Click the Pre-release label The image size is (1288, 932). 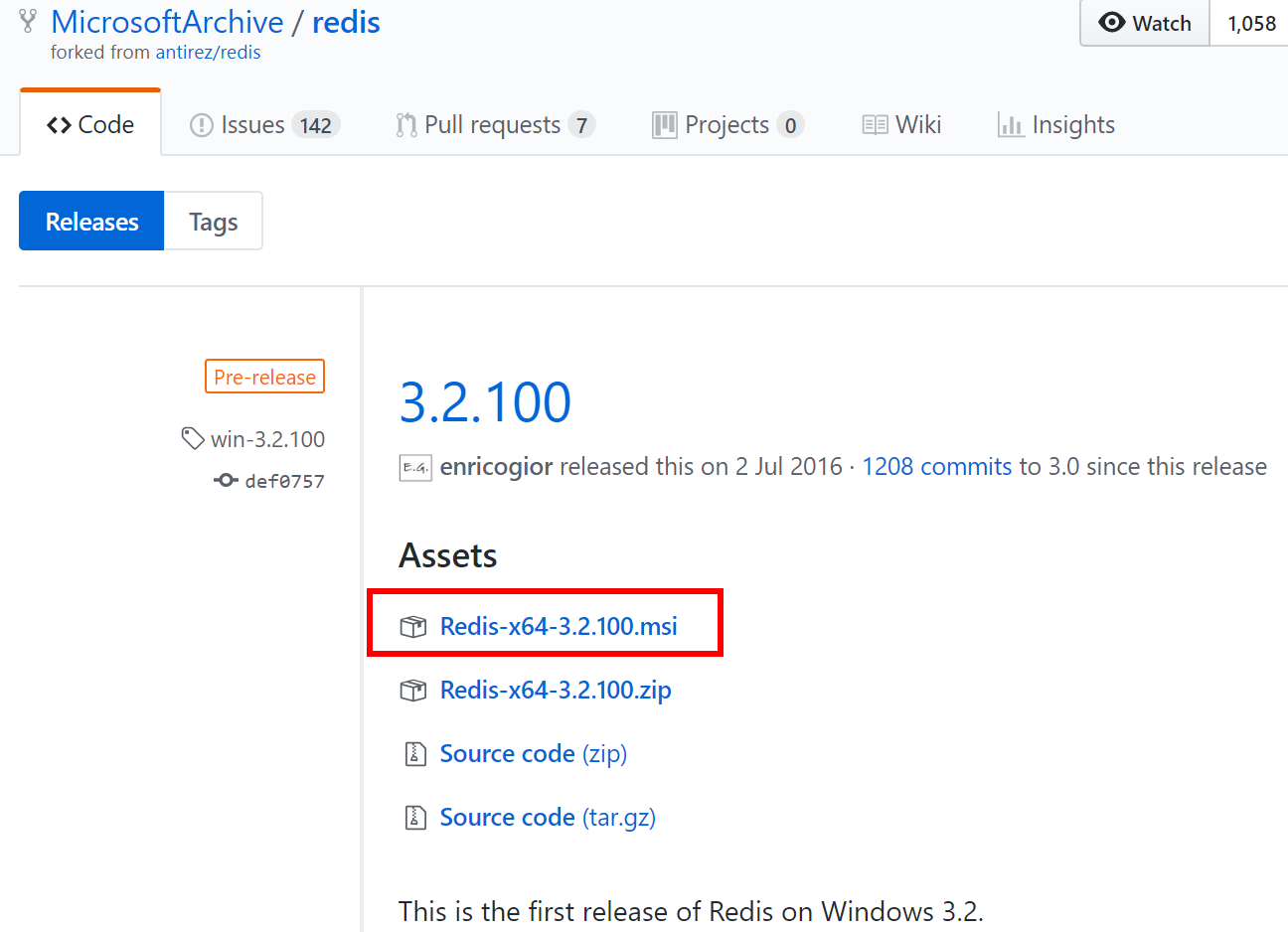(x=264, y=377)
